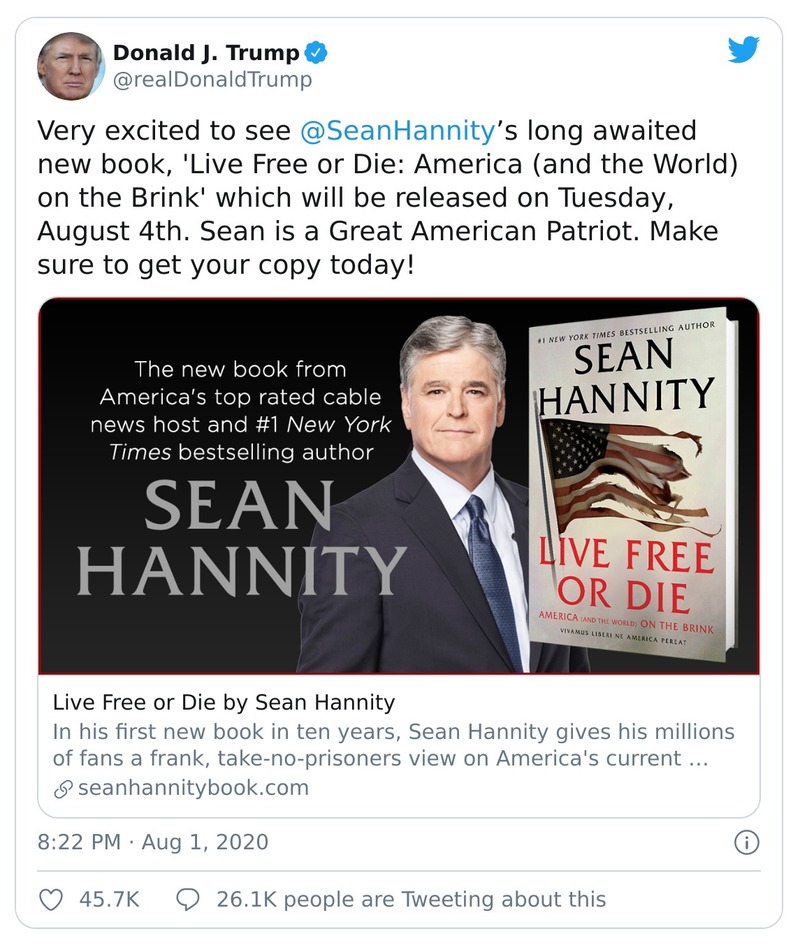Click the Twitter bird logo
This screenshot has height=945, width=800.
pos(743,50)
